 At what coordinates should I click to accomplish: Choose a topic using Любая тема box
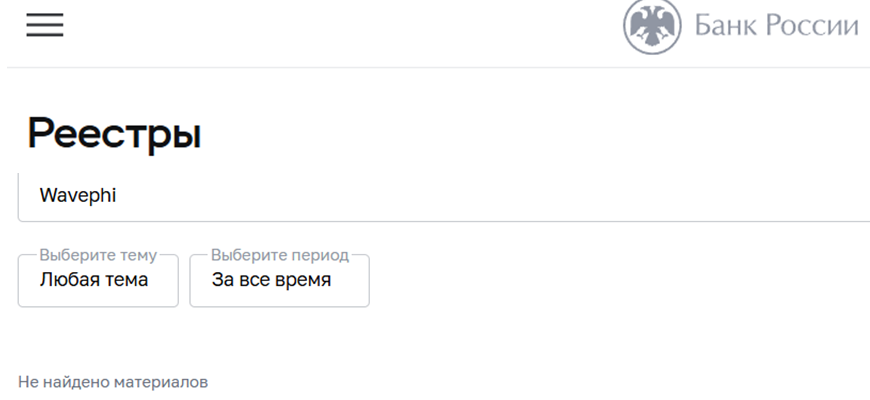[x=98, y=280]
